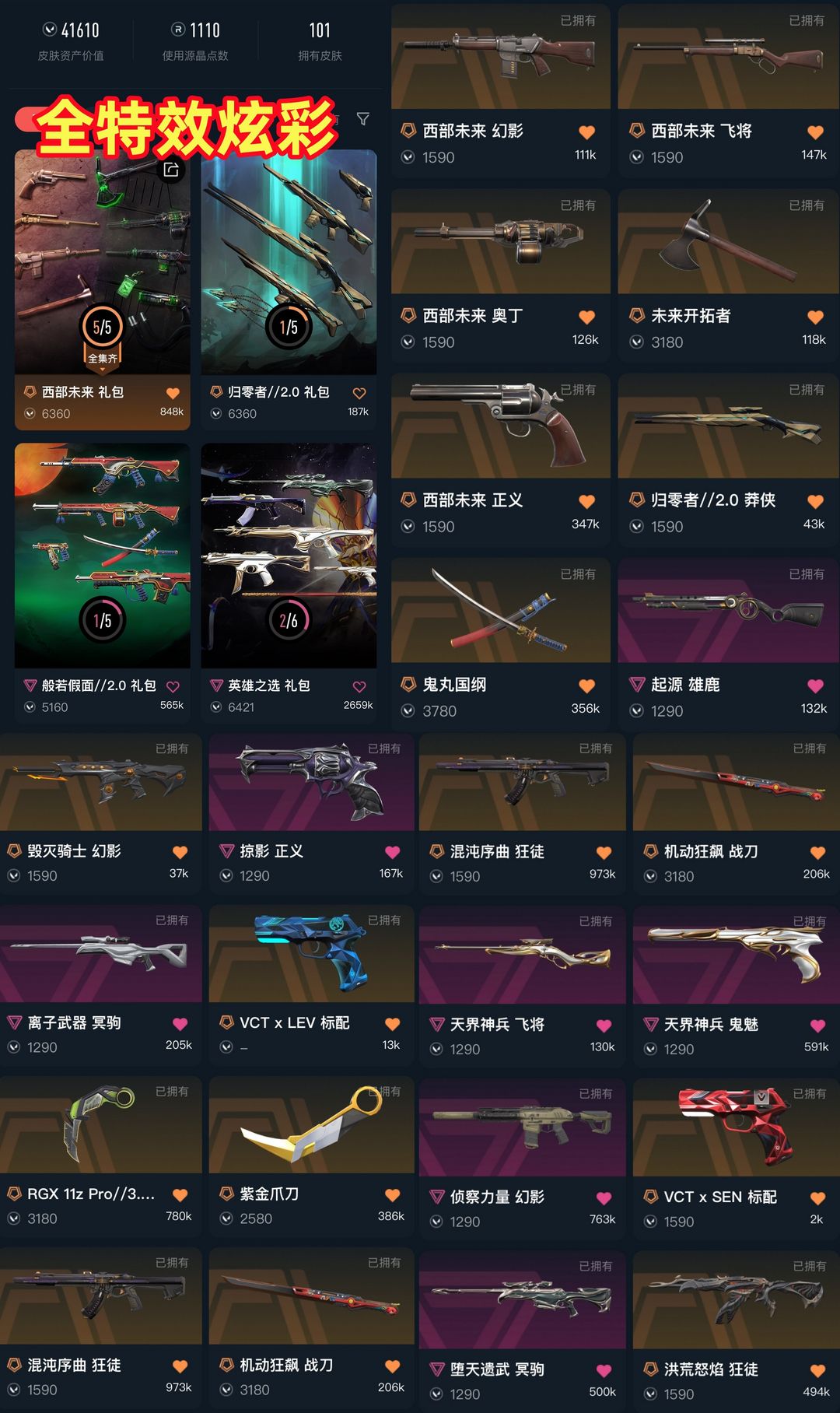The width and height of the screenshot is (840, 1413).
Task: Click outline heart on 归零者//2.0 礼包
Action: (x=359, y=393)
